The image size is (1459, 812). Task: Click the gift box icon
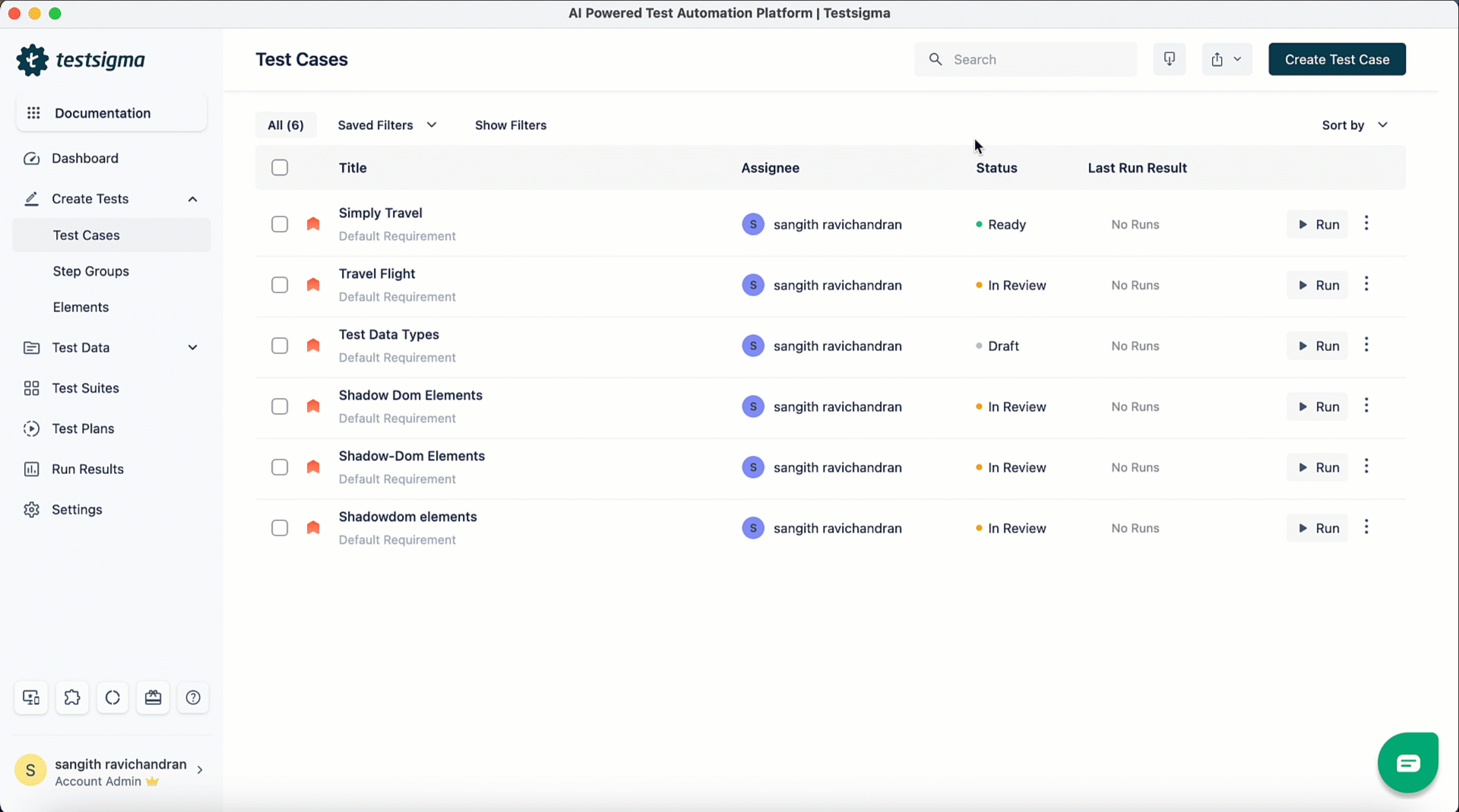click(x=153, y=697)
